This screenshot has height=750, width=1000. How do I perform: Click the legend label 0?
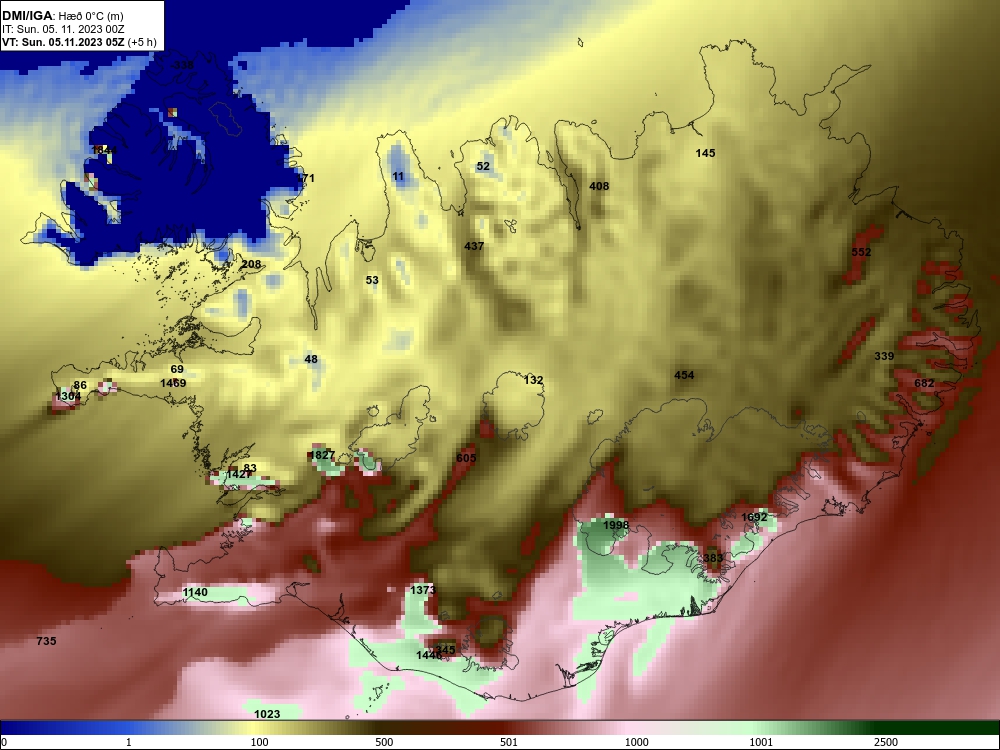coord(4,742)
